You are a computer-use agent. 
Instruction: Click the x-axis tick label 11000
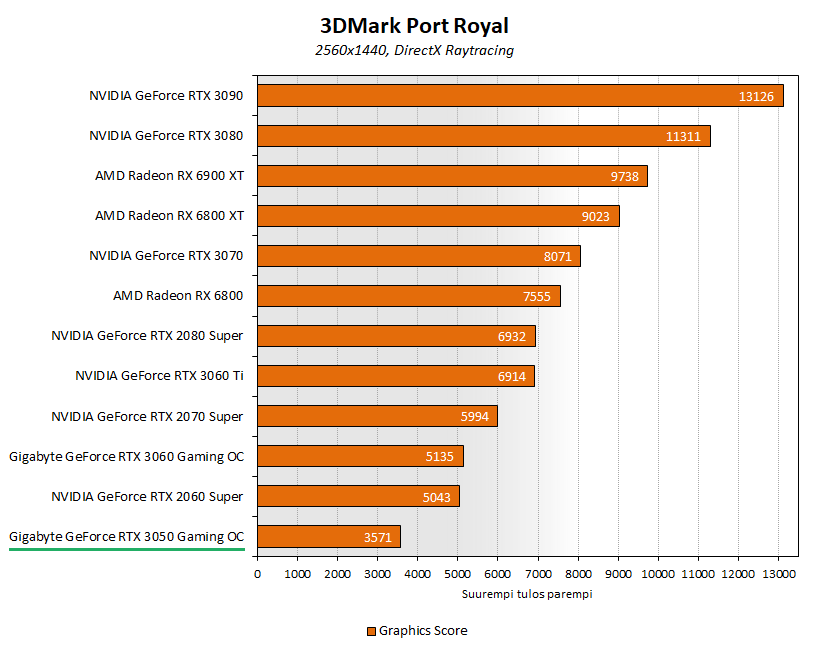(698, 574)
